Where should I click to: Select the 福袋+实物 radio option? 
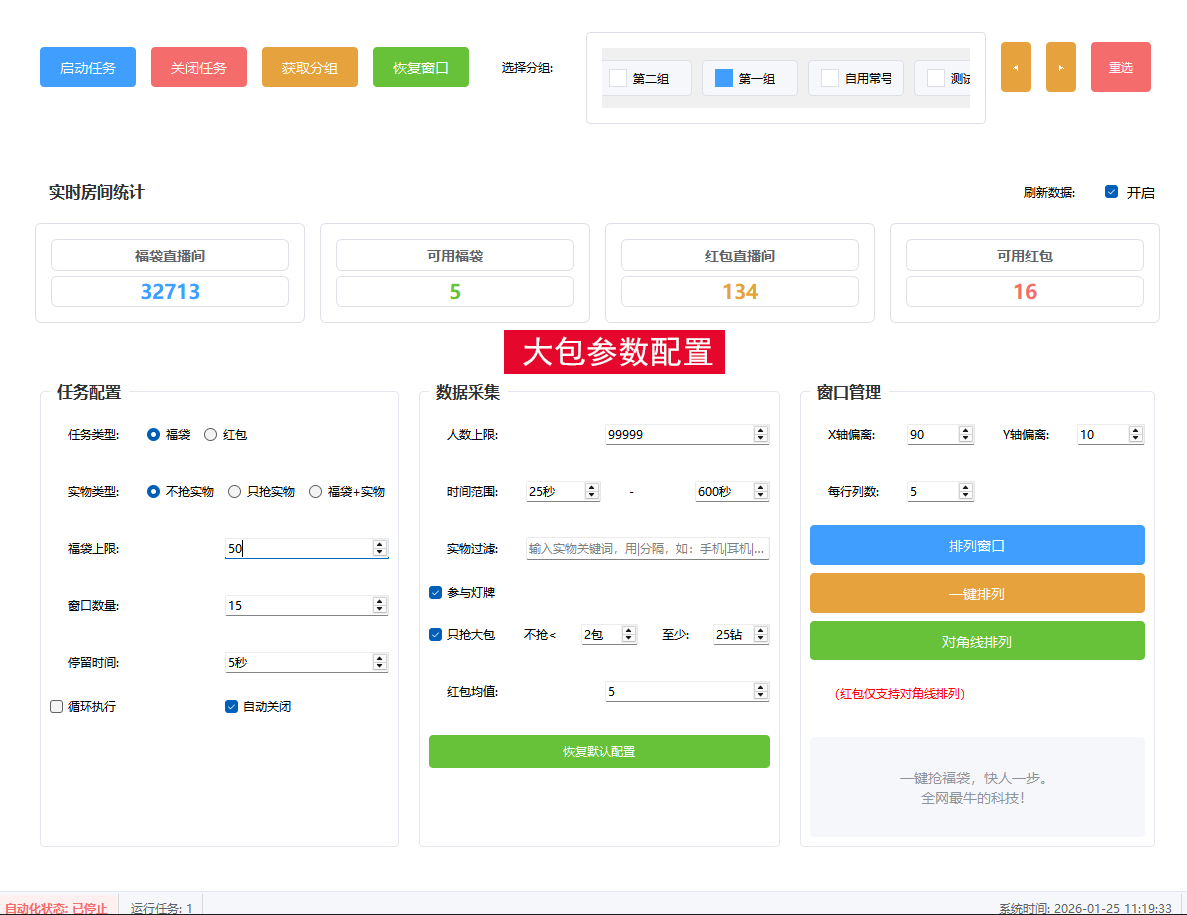click(316, 492)
